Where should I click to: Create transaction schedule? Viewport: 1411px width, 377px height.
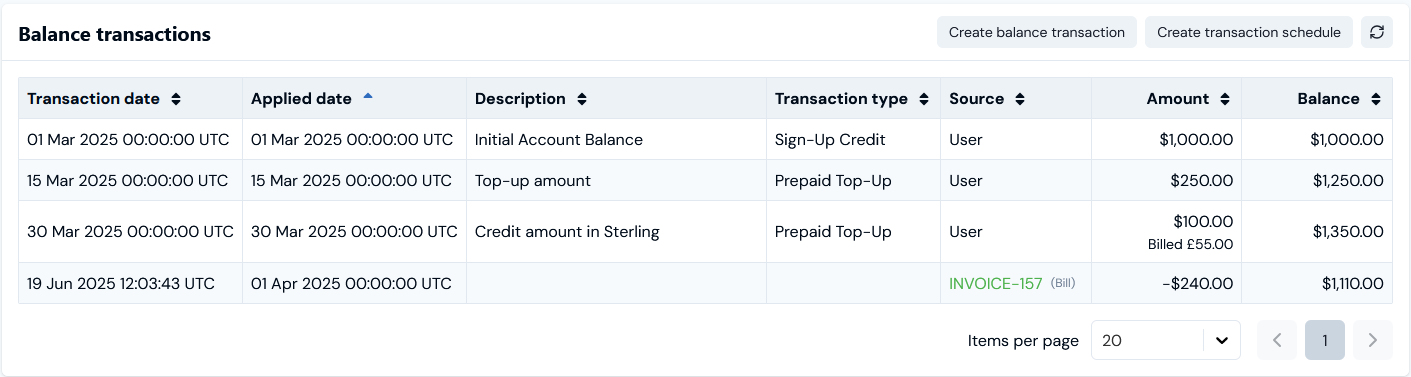1249,32
